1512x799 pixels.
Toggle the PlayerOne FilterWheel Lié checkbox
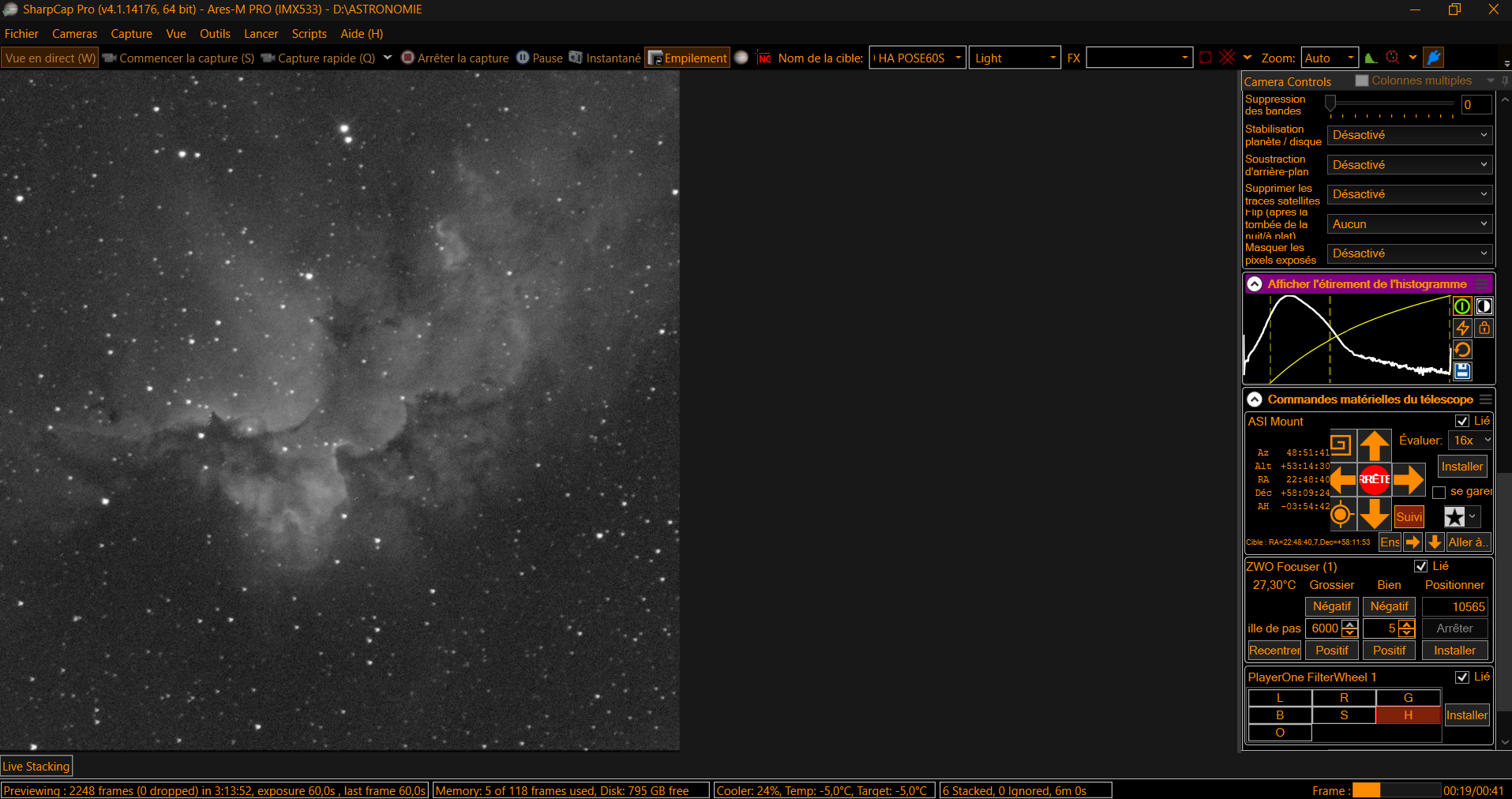pos(1462,677)
